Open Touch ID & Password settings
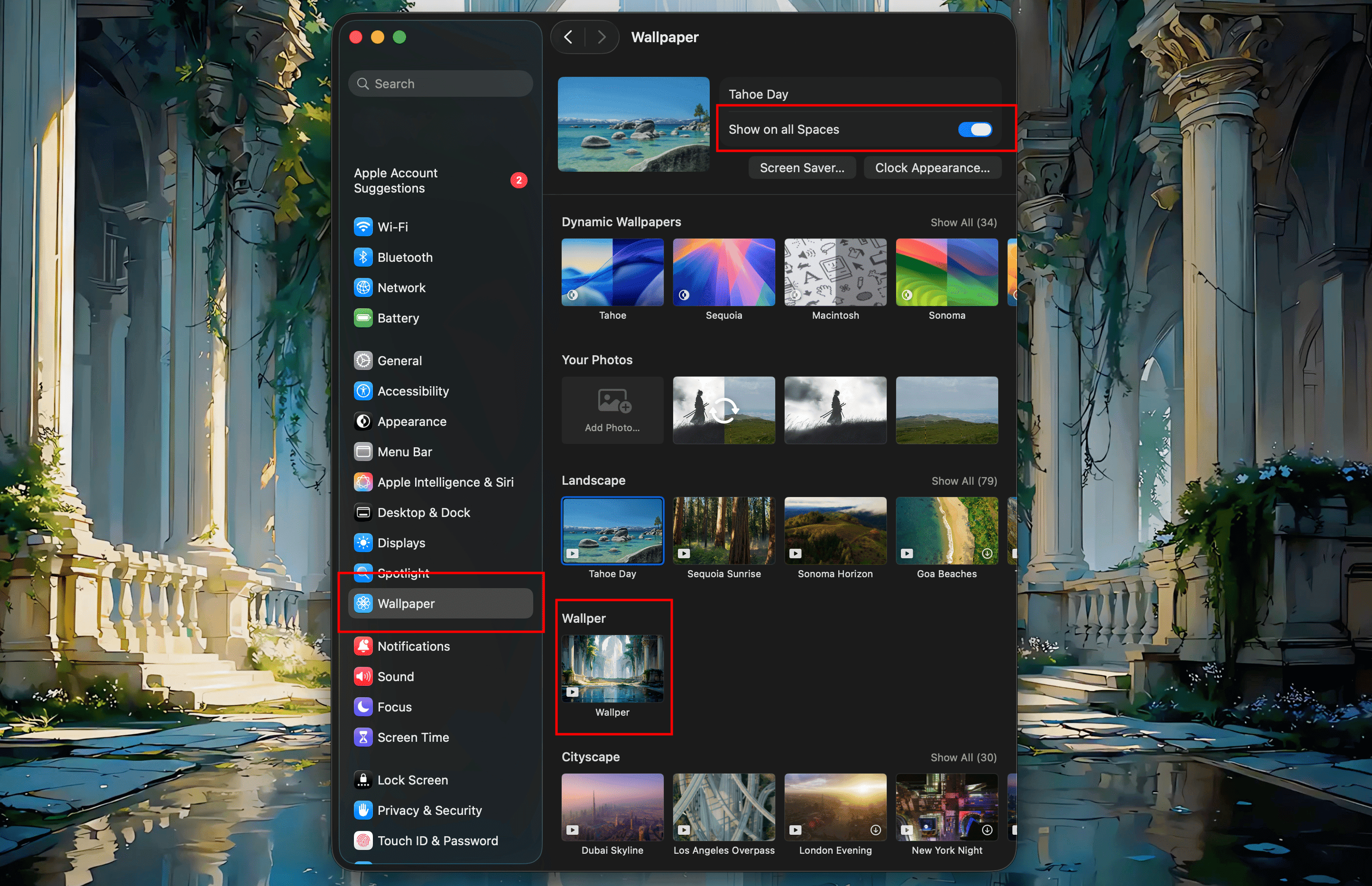Viewport: 1372px width, 886px height. (x=364, y=840)
